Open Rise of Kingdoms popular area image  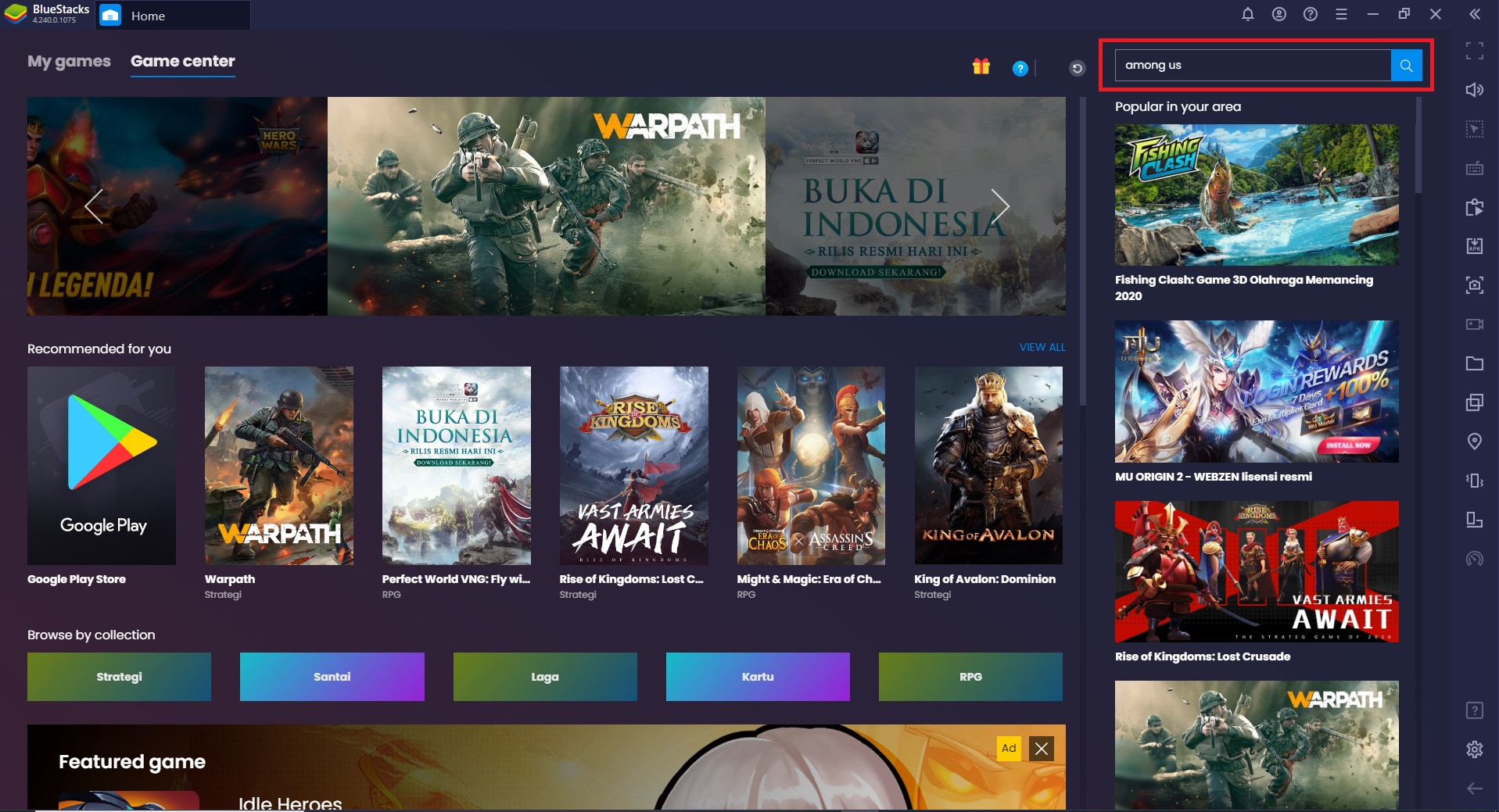[1257, 571]
